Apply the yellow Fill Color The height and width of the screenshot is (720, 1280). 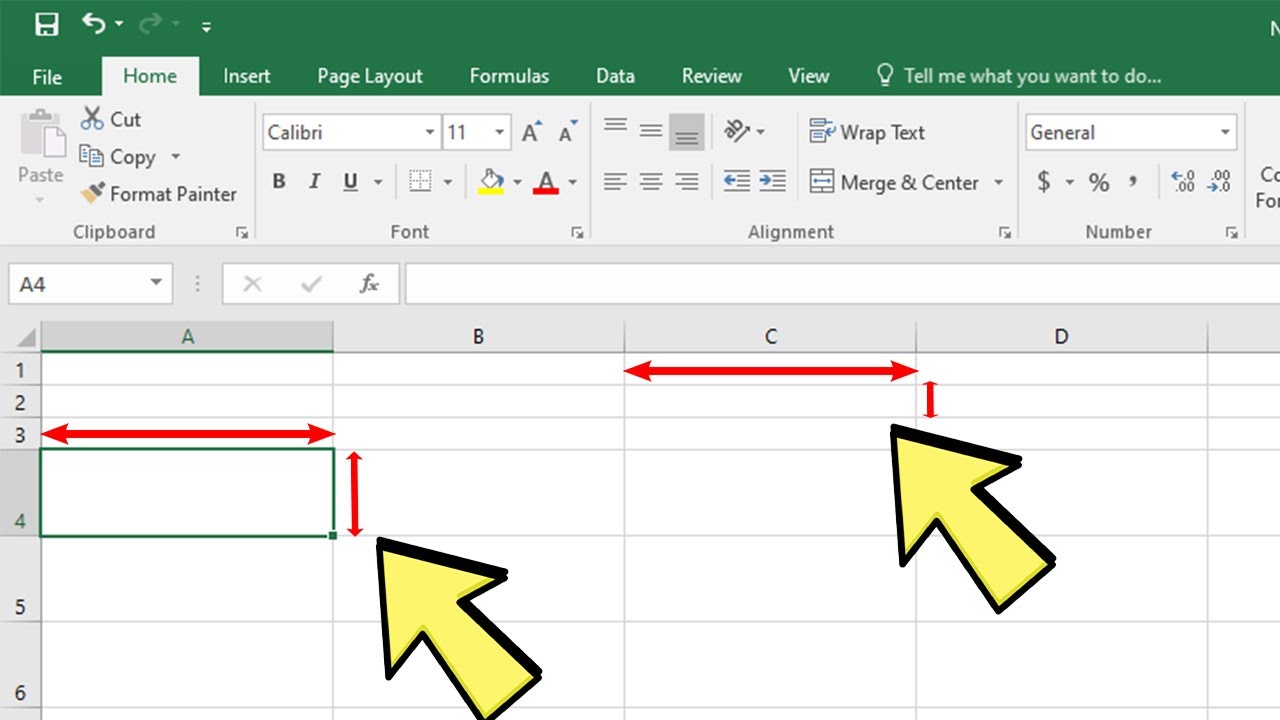(x=491, y=182)
